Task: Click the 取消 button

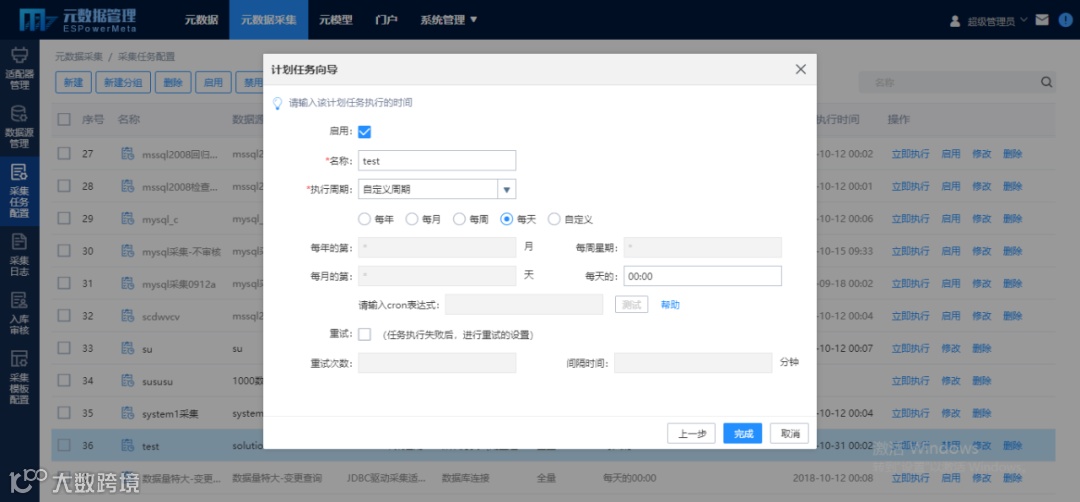Action: pos(789,433)
